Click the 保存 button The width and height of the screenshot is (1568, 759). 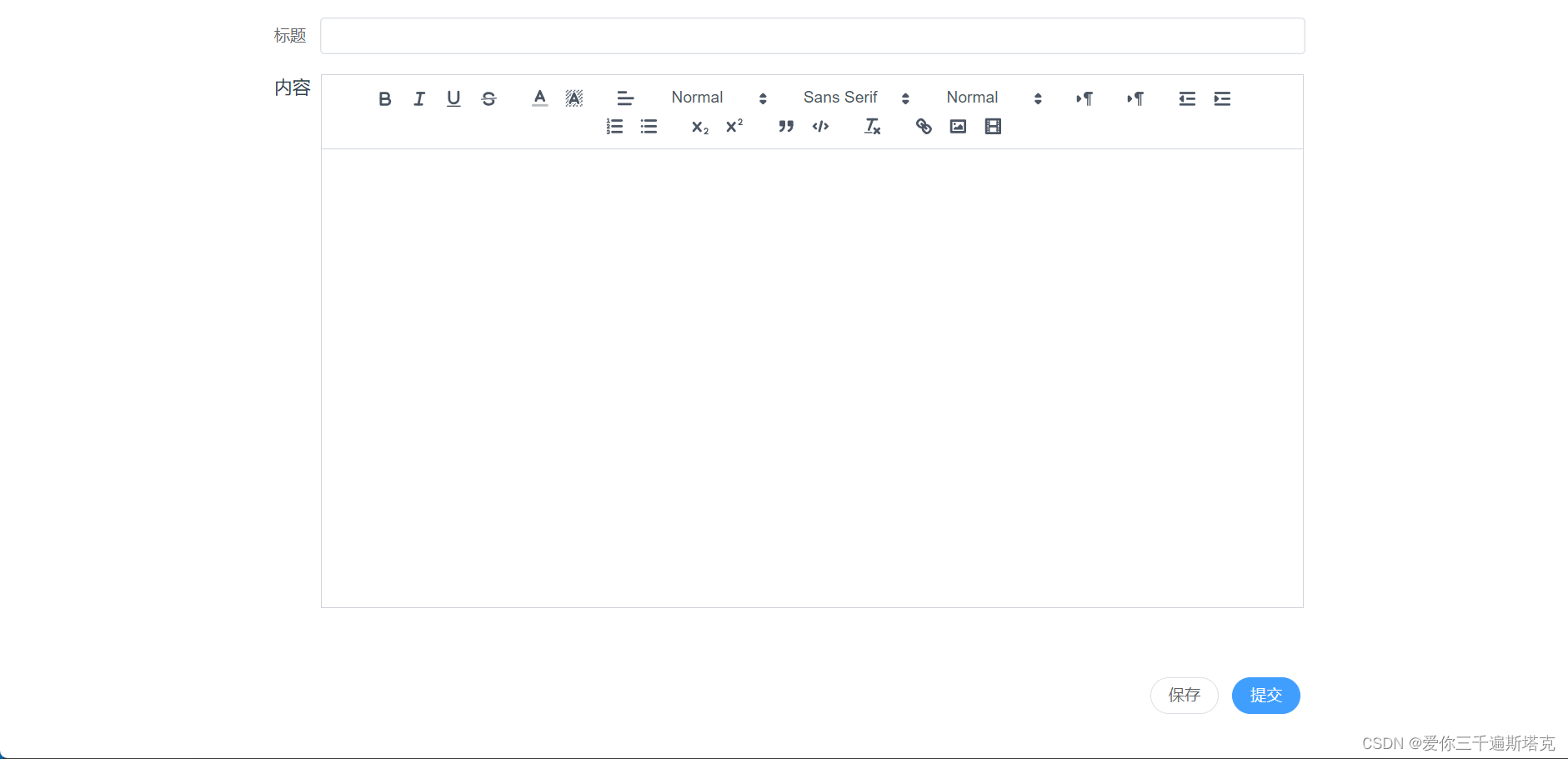1184,696
